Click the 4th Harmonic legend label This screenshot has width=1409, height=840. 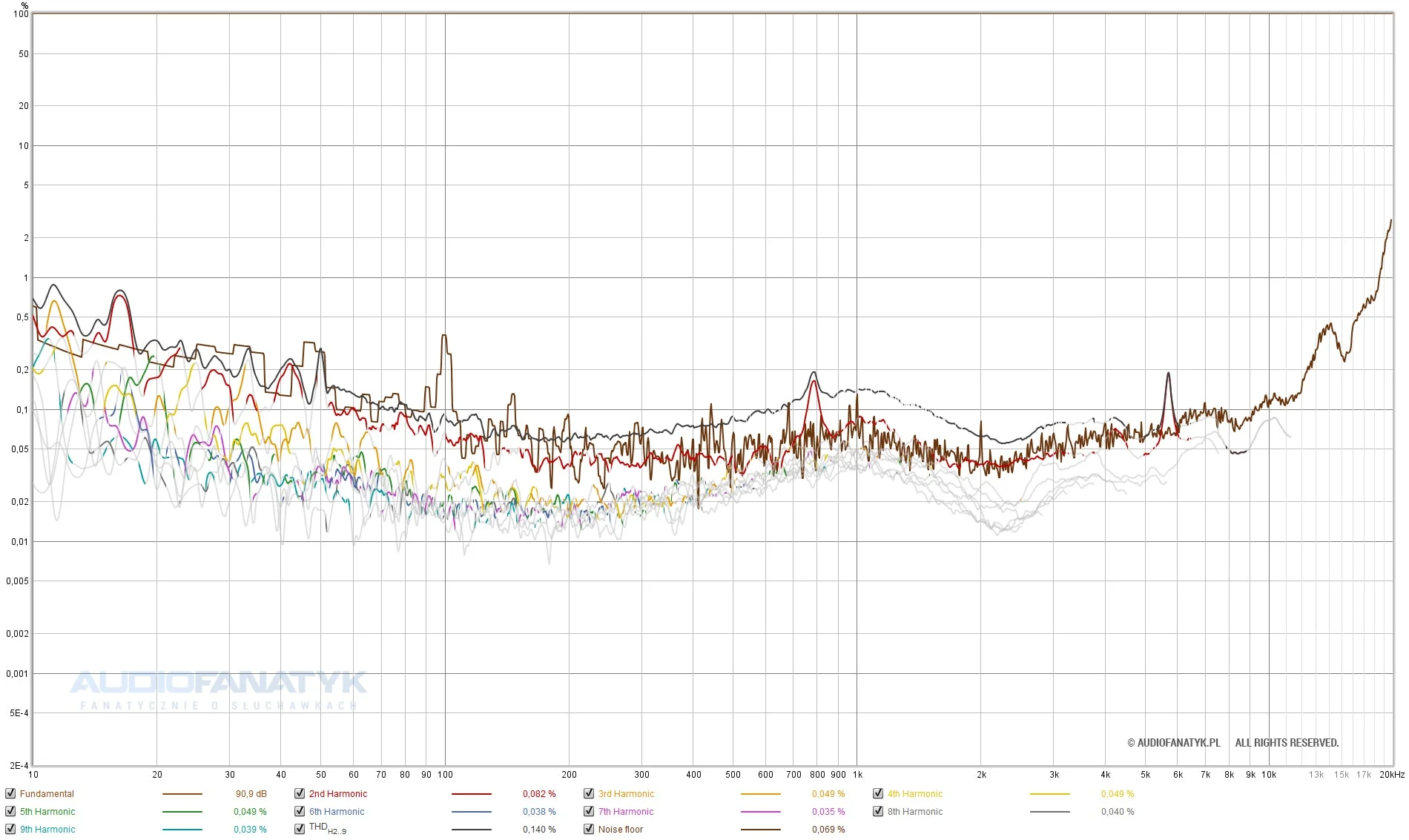915,793
